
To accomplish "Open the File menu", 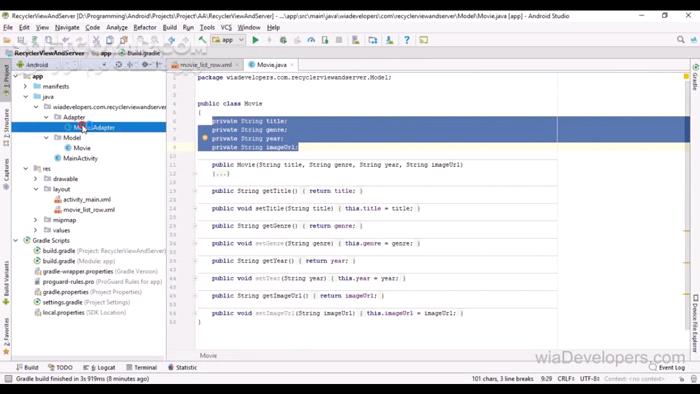I will coord(8,28).
